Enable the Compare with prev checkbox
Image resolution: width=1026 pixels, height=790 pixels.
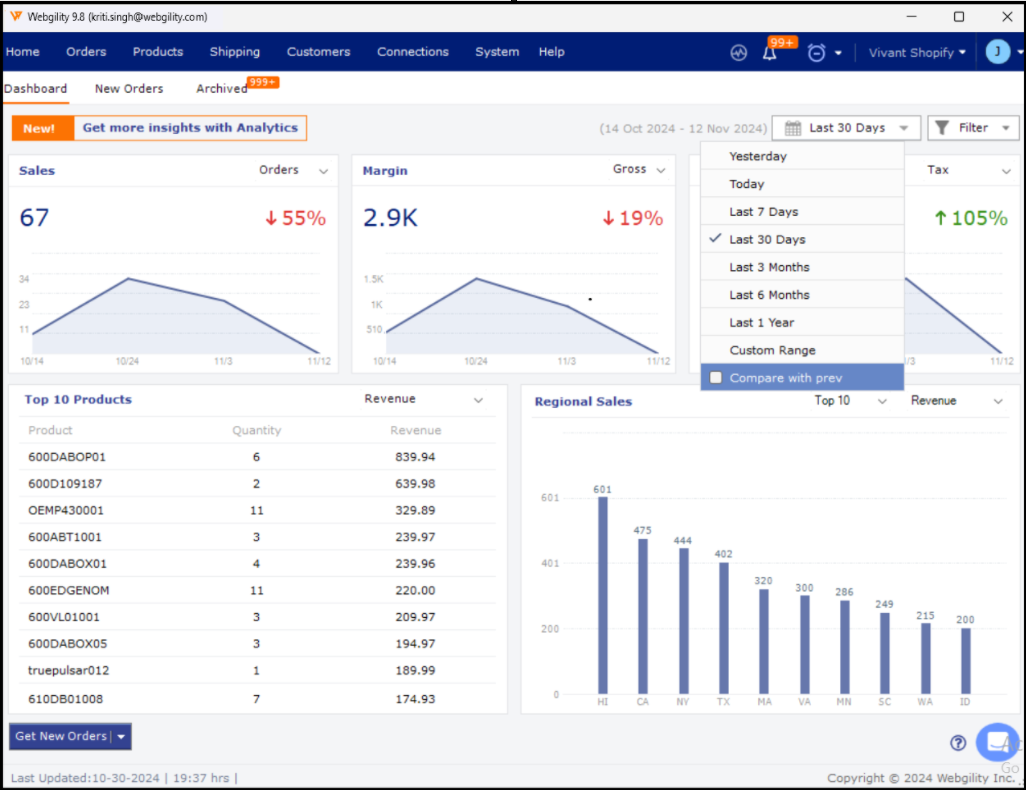coord(716,378)
